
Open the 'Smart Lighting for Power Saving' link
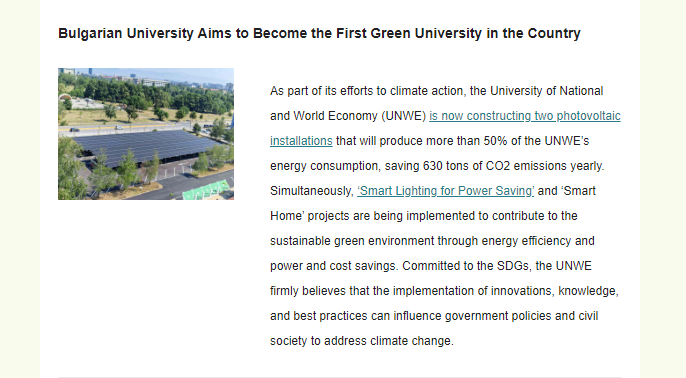445,191
